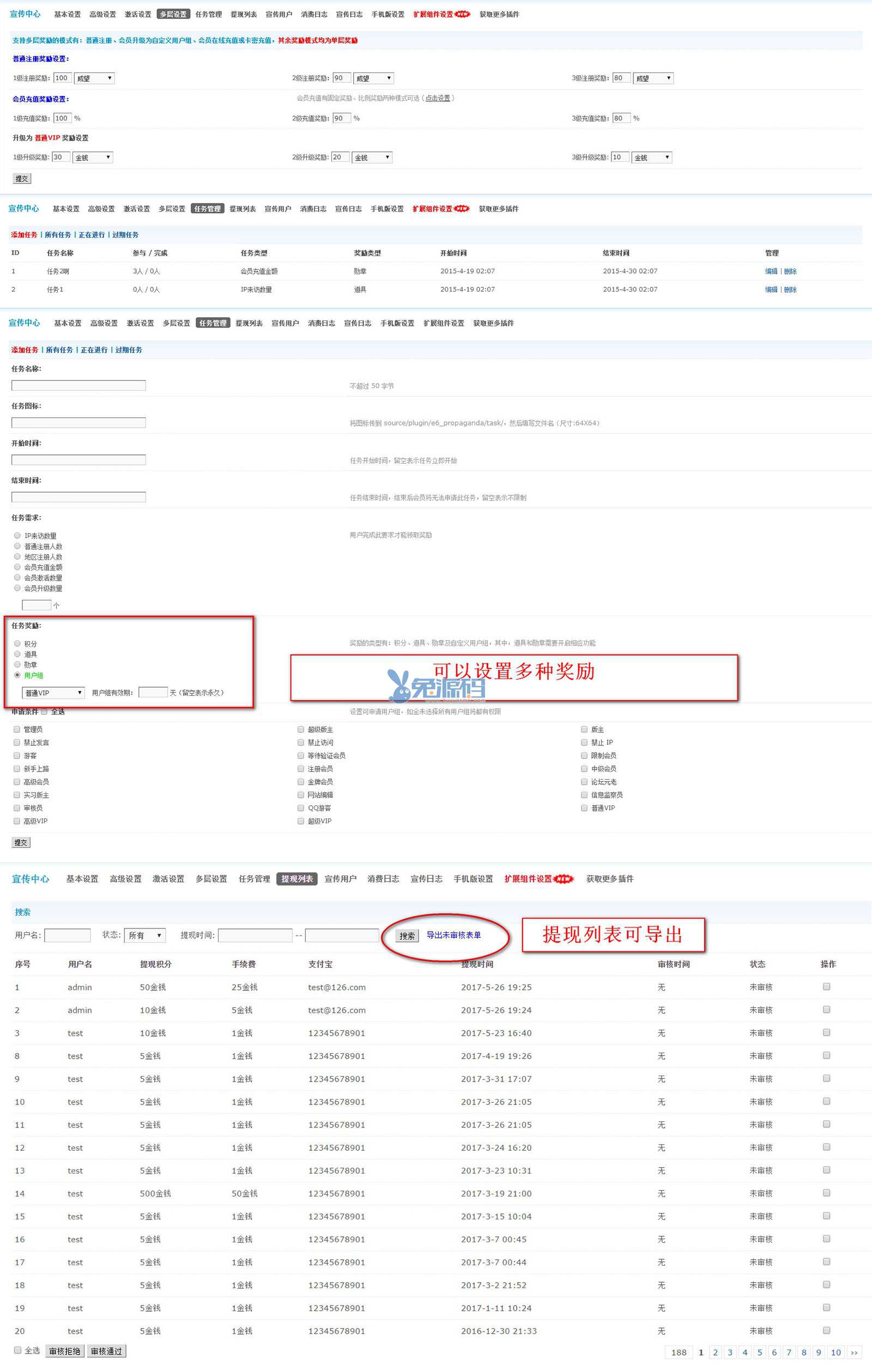Select the 地区注册人数 radio option
Image resolution: width=872 pixels, height=1372 pixels.
tap(17, 557)
